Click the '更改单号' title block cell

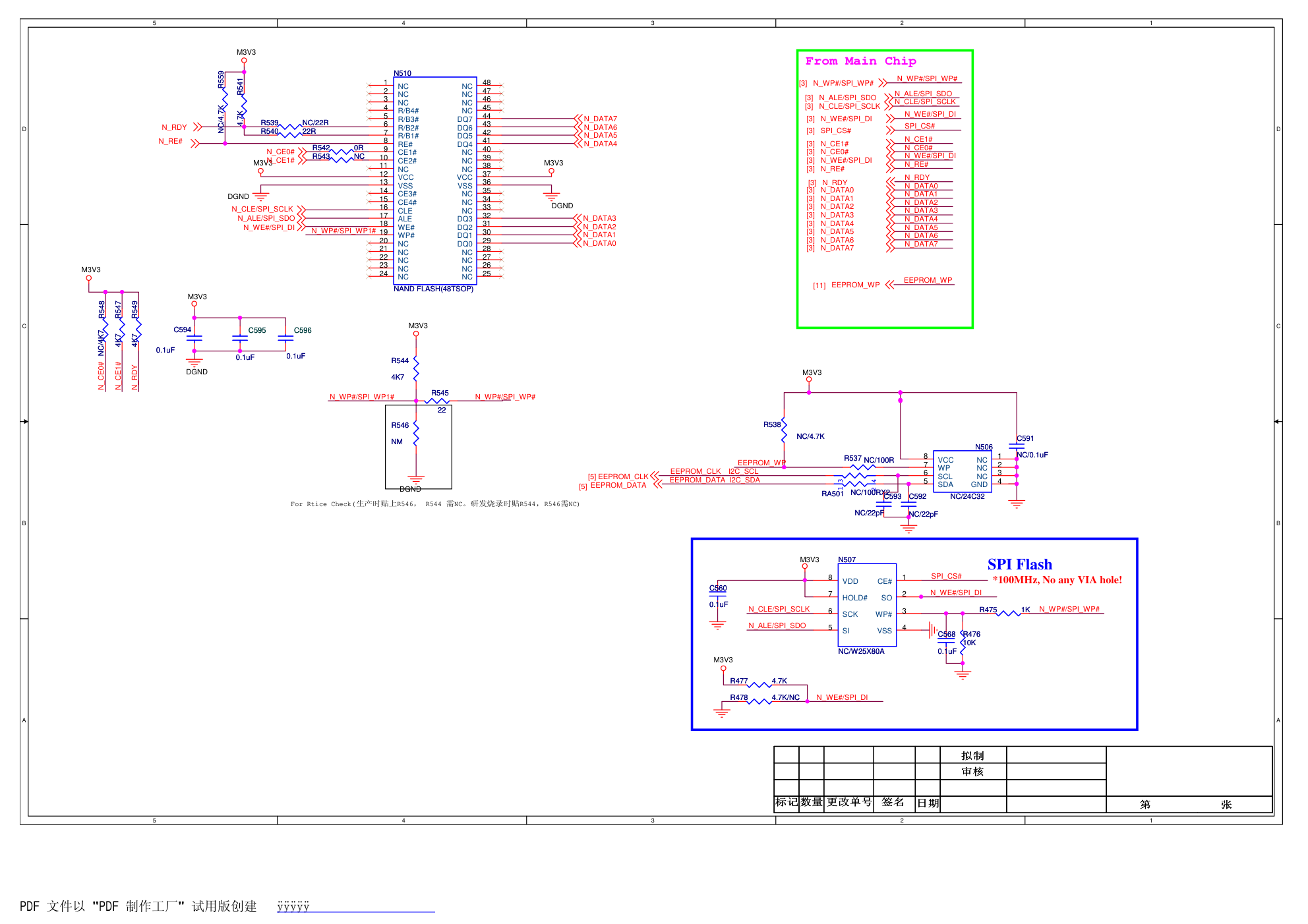tap(849, 802)
